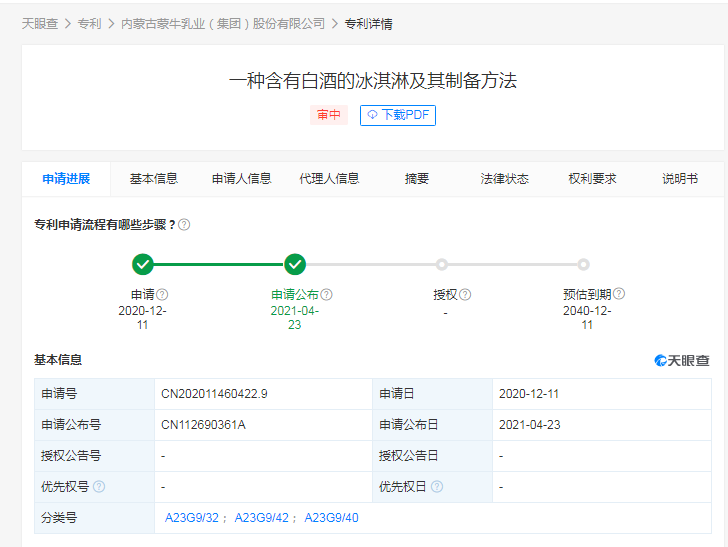Click green checkmark at 申请公布 step
Screen dimensions: 728x547
pos(294,264)
